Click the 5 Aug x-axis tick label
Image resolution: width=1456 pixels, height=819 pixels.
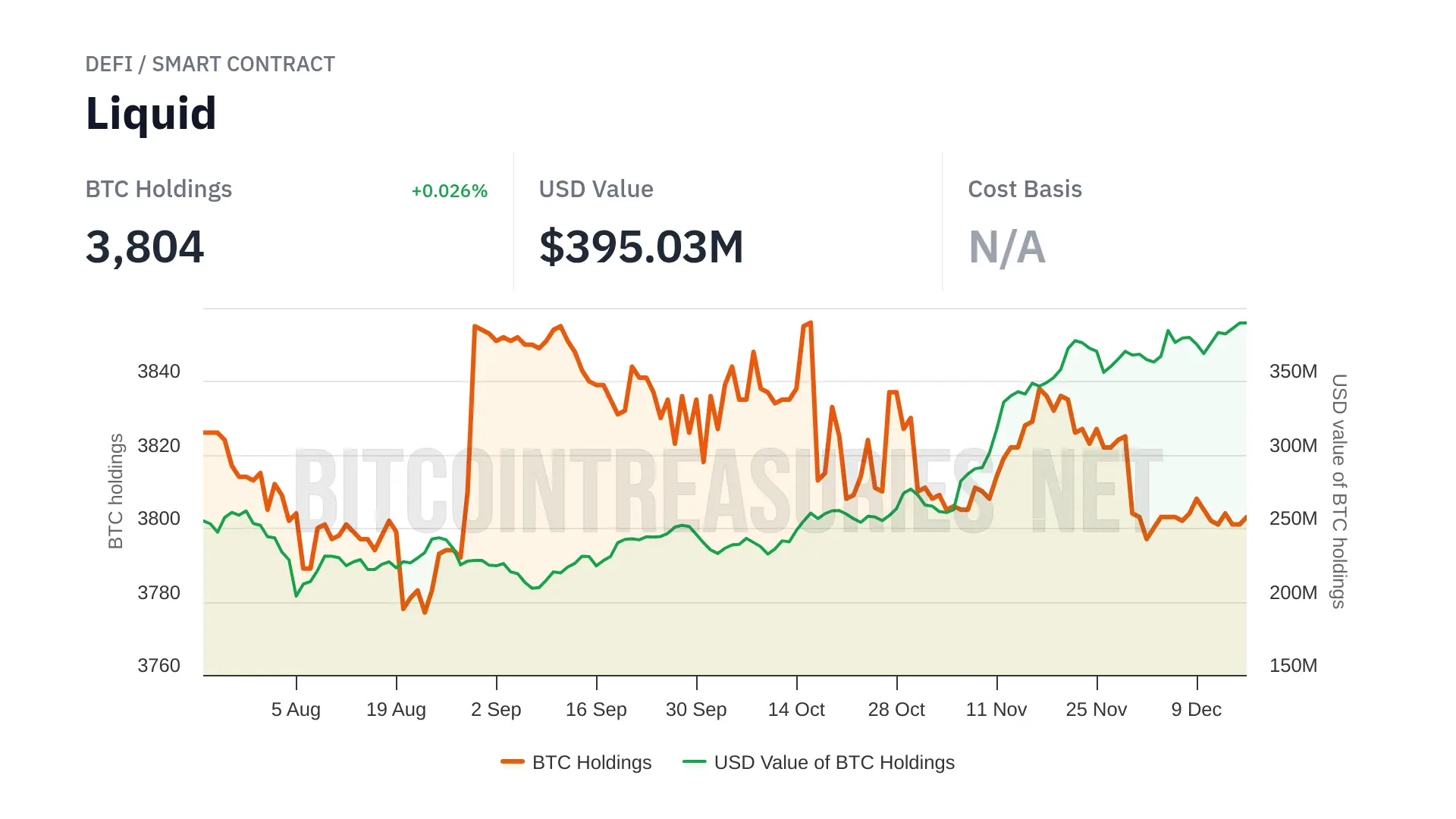[296, 710]
